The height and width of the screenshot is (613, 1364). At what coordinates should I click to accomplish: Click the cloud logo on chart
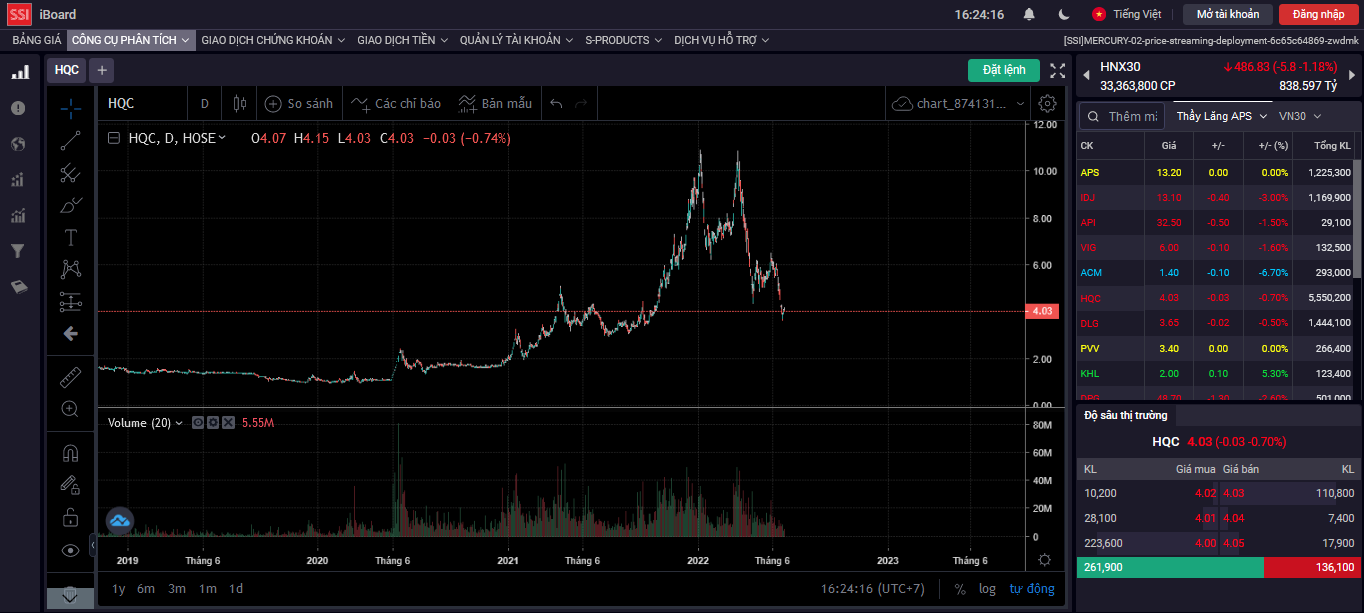[x=120, y=521]
